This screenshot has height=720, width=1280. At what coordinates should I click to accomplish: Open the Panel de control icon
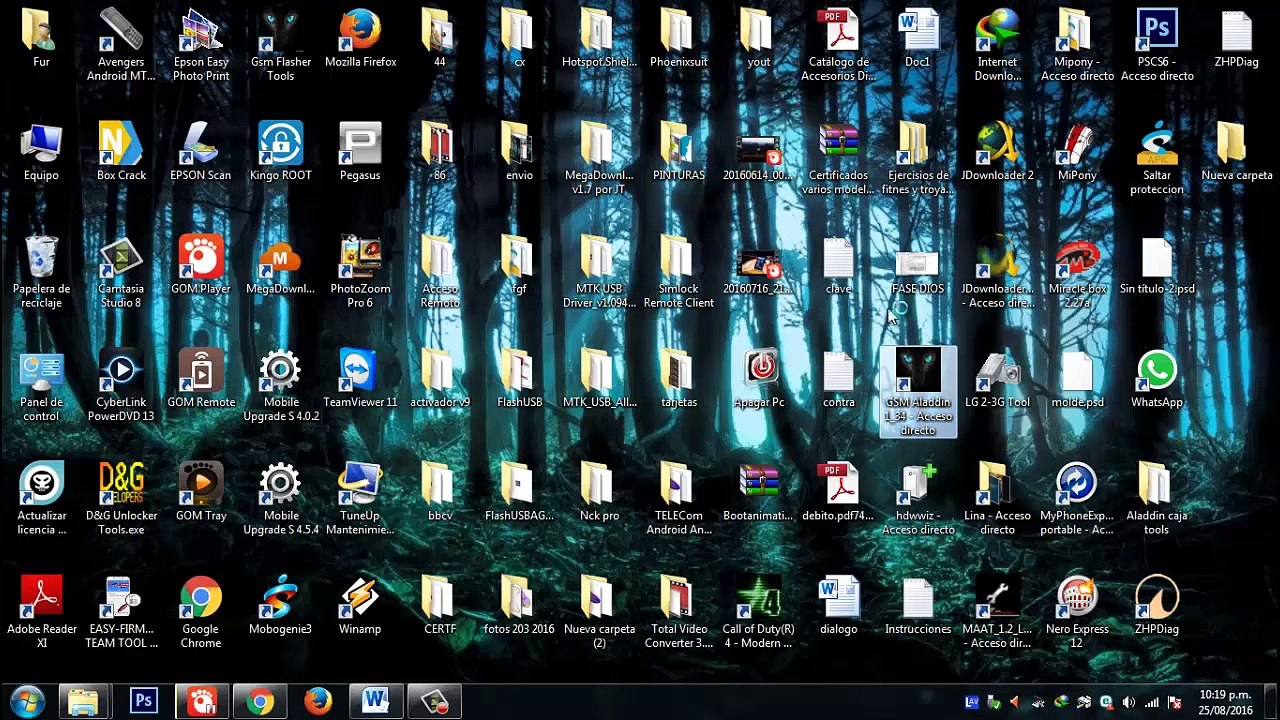point(41,386)
